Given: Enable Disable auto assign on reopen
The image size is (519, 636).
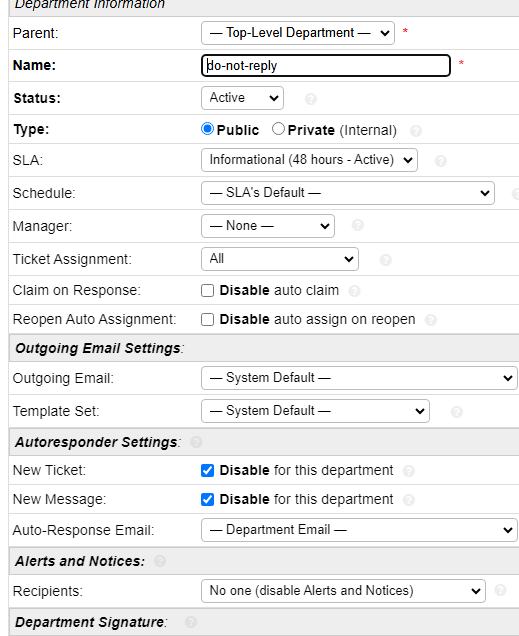Looking at the screenshot, I should tap(208, 320).
